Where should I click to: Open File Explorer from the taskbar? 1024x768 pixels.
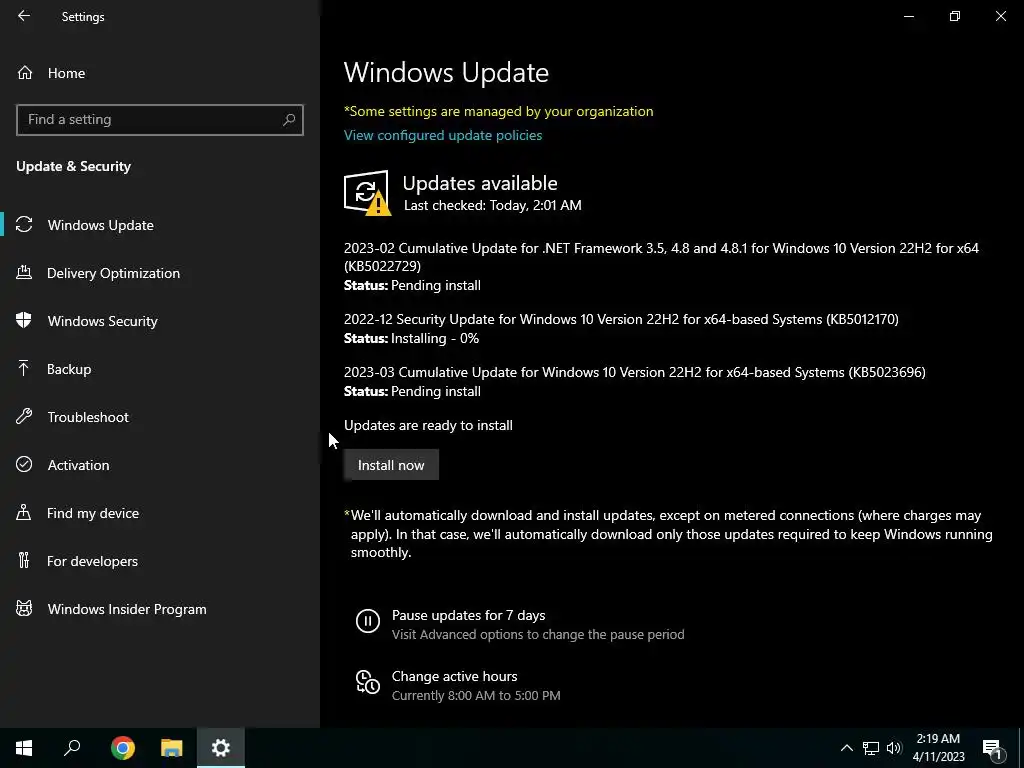pyautogui.click(x=172, y=748)
